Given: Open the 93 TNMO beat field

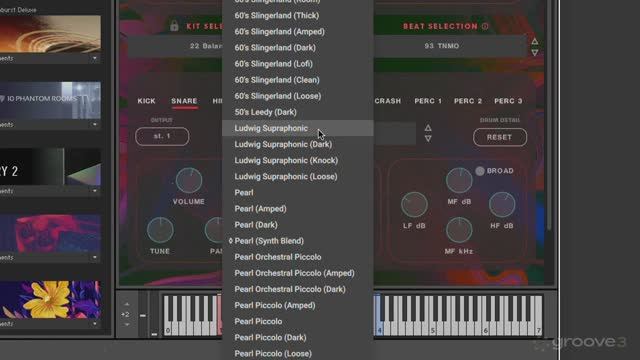Looking at the screenshot, I should tap(450, 46).
